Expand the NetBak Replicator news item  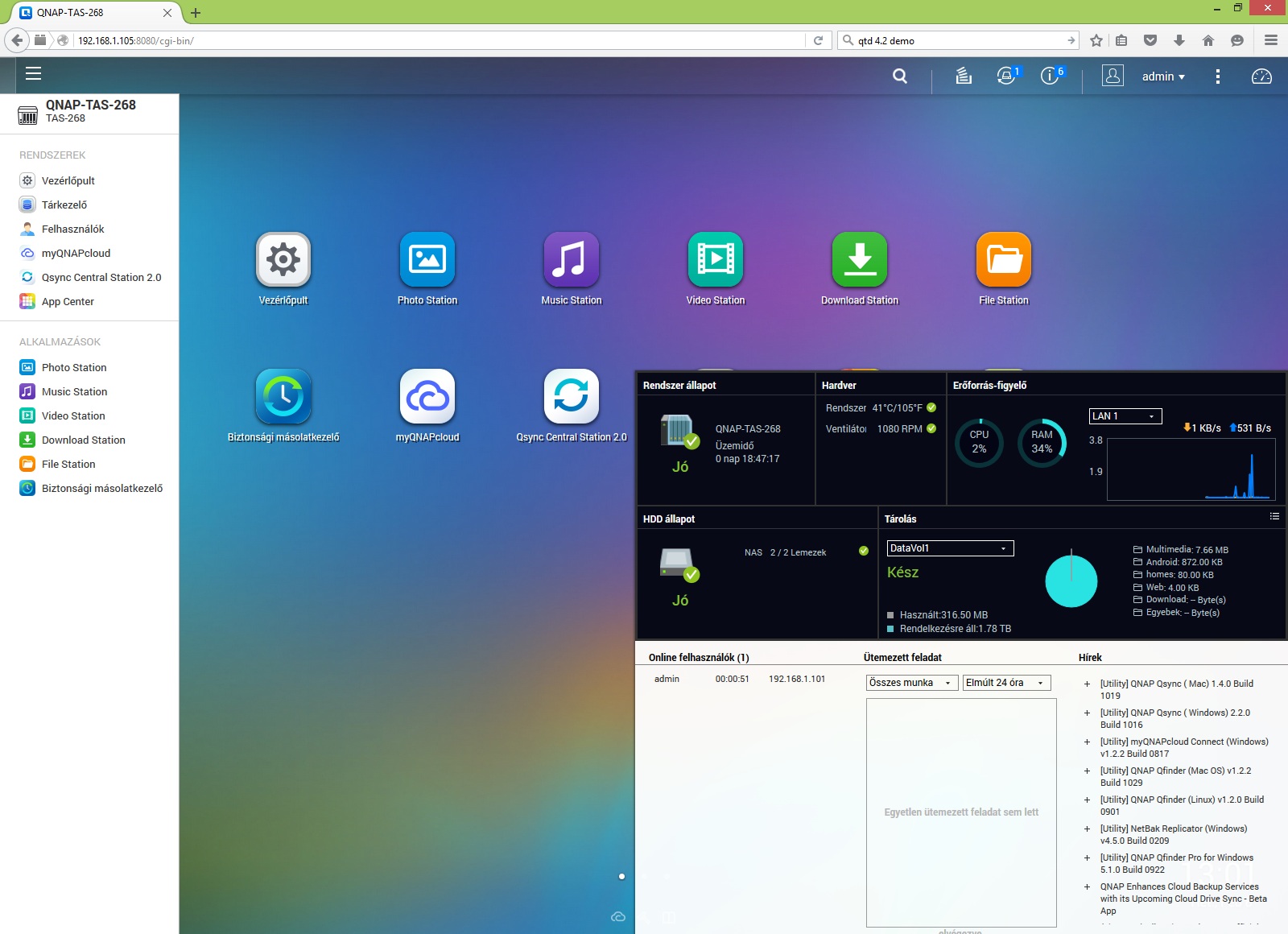coord(1087,829)
